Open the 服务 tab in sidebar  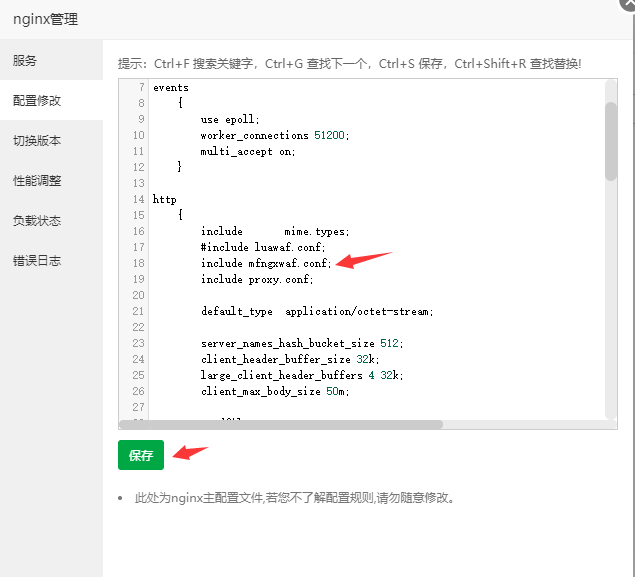pyautogui.click(x=25, y=60)
